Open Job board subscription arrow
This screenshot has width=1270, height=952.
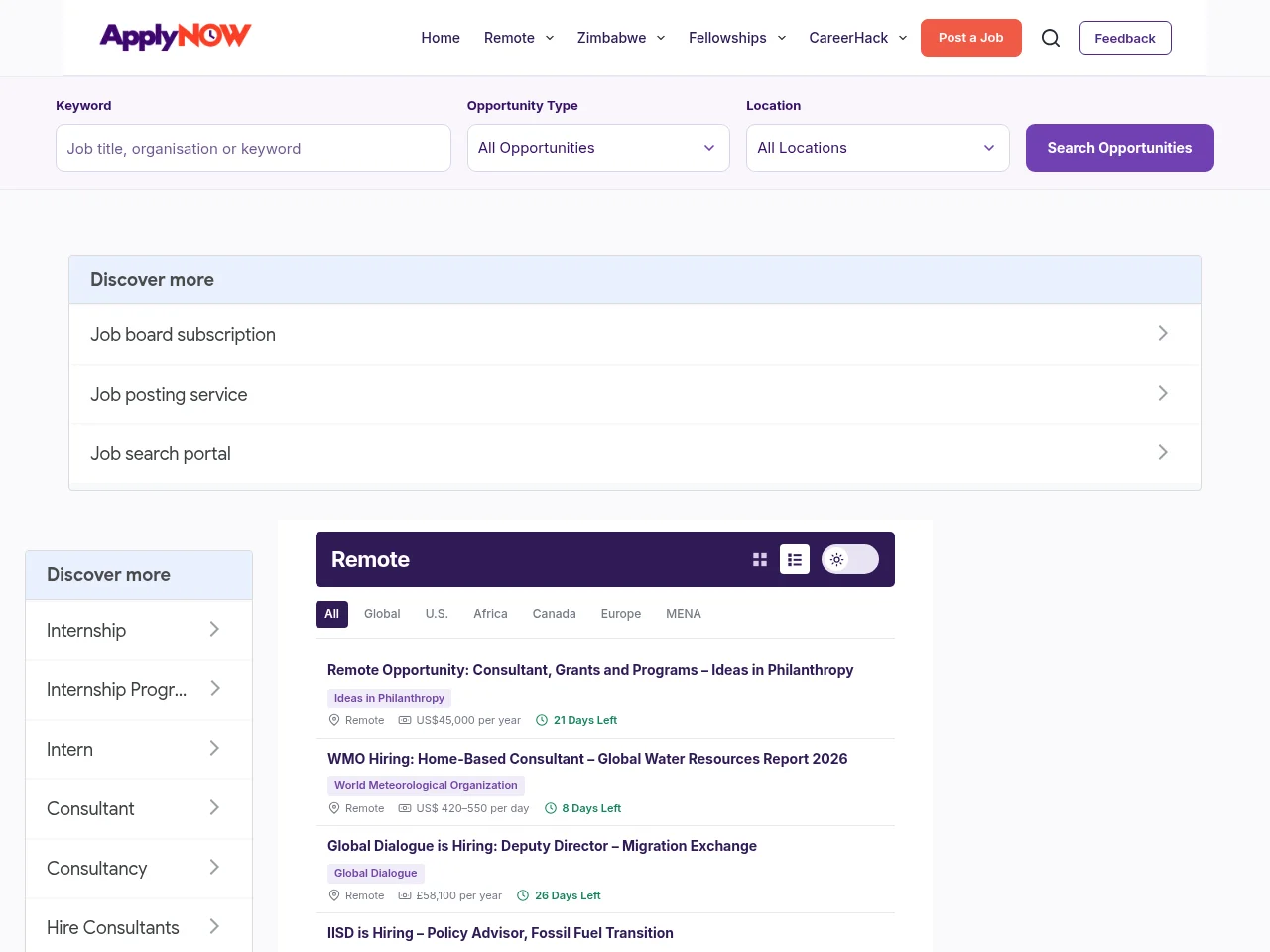click(1163, 333)
